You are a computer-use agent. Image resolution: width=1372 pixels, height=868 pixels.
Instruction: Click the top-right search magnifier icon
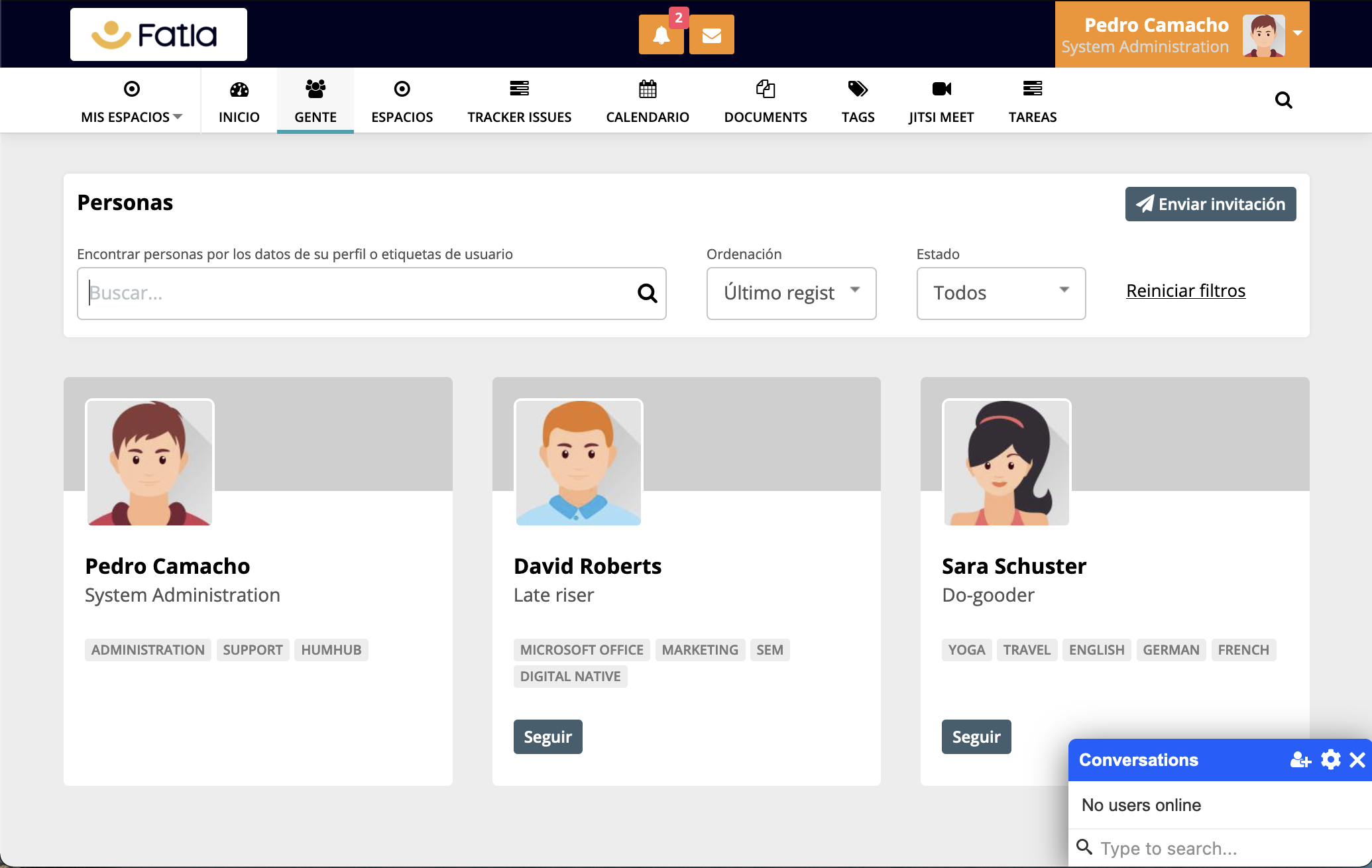(1283, 101)
